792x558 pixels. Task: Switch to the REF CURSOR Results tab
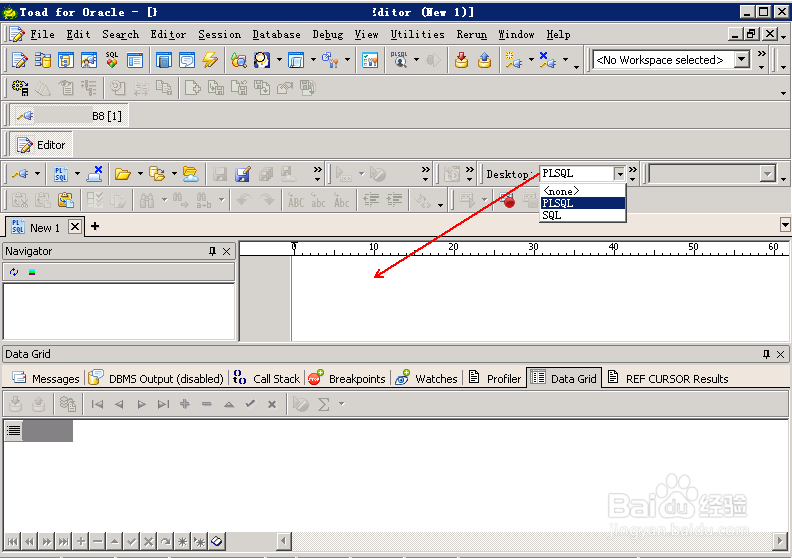pos(668,379)
